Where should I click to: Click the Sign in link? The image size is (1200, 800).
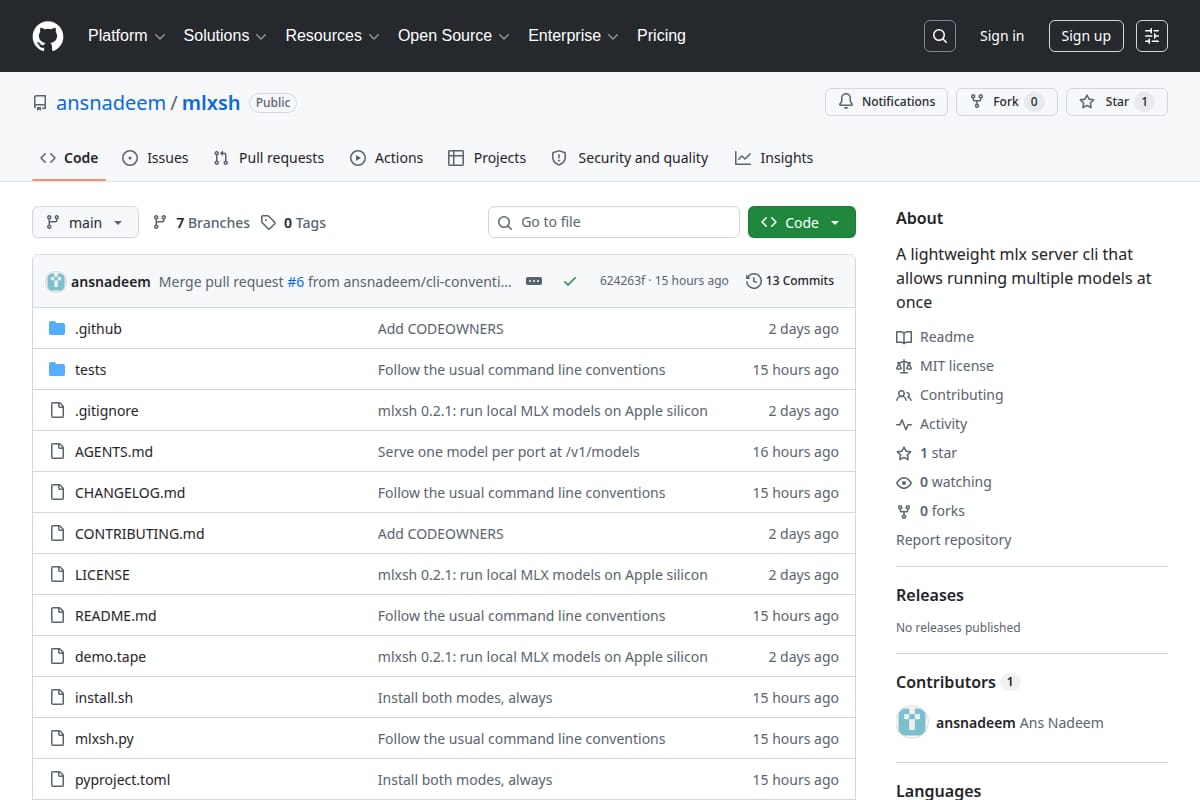click(1002, 36)
